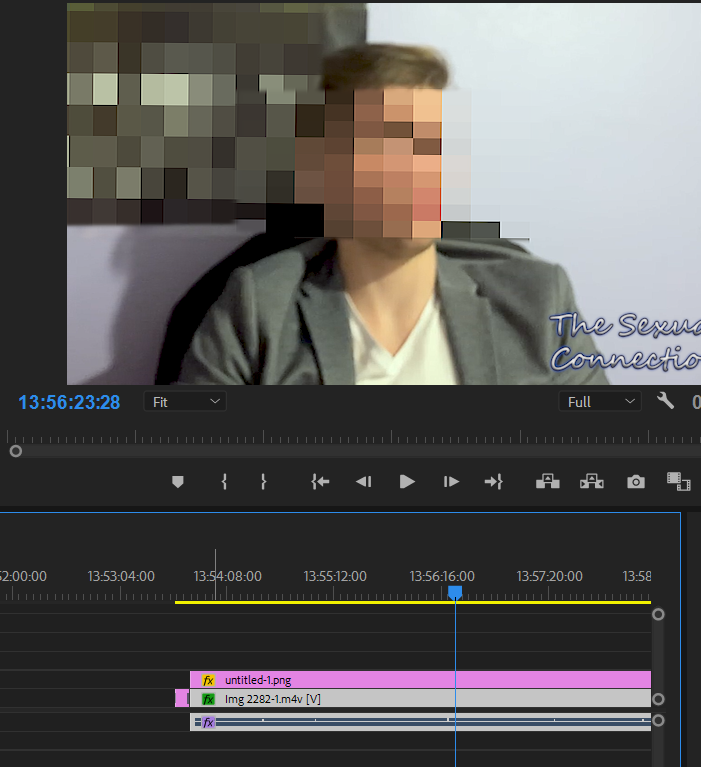Image resolution: width=701 pixels, height=767 pixels.
Task: Click the top vertical zoom handle on timeline
Action: coord(658,614)
